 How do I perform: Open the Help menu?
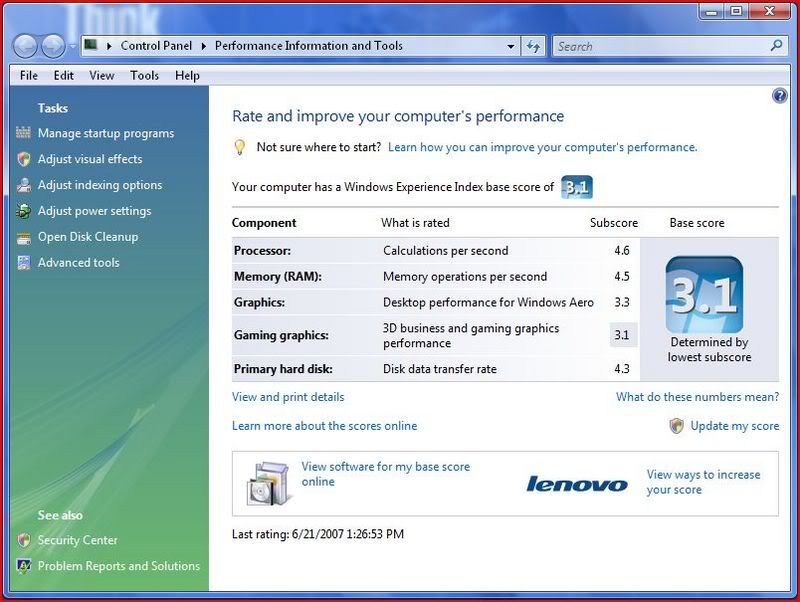(187, 76)
